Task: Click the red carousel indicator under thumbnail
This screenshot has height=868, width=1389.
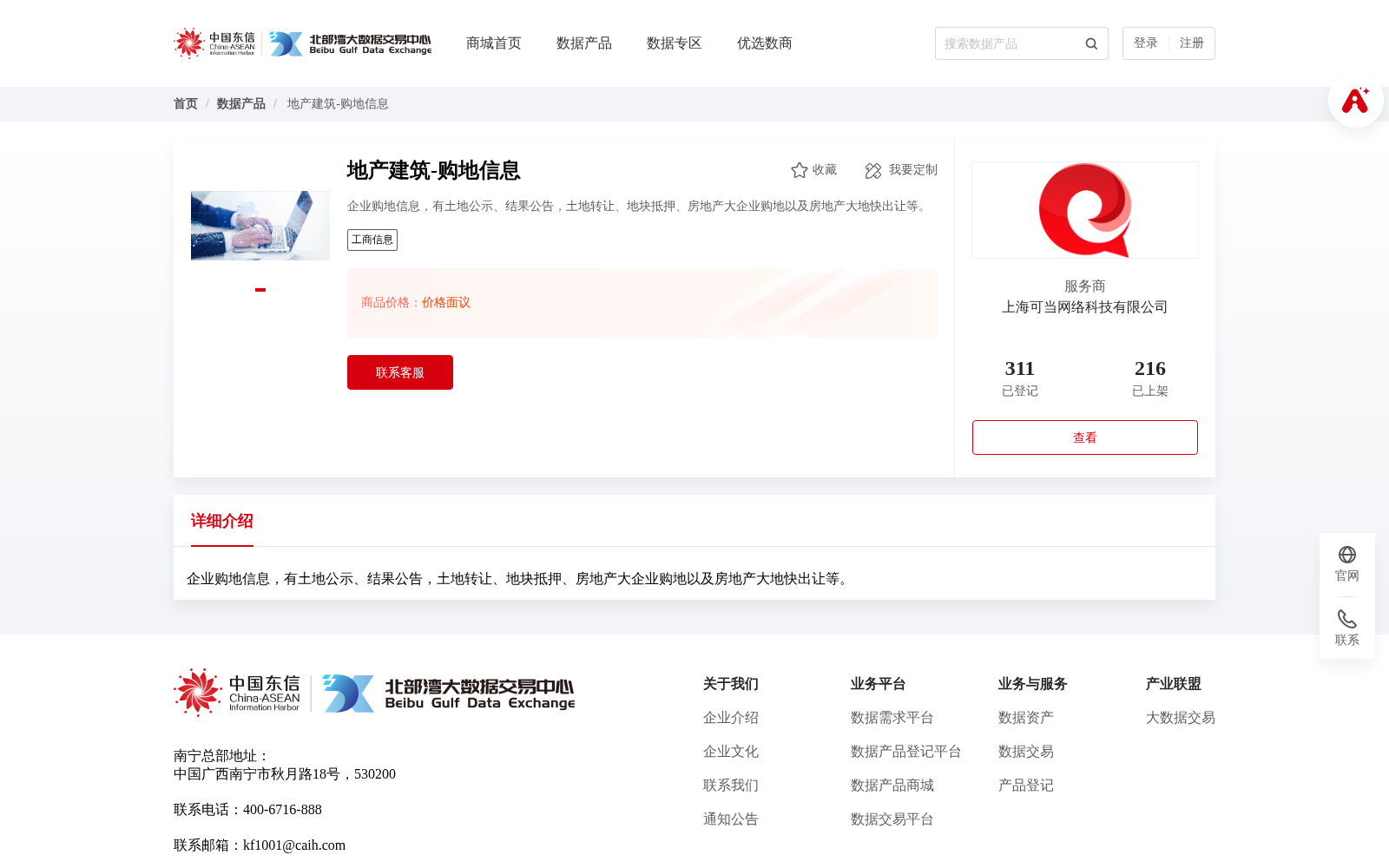Action: 260,290
